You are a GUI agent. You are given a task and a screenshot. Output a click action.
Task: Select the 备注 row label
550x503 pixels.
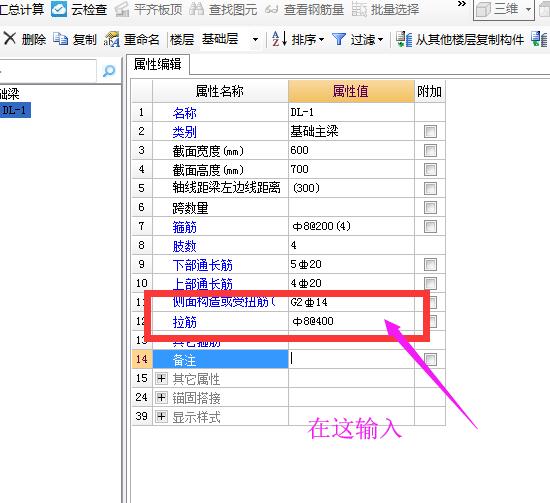coord(220,360)
